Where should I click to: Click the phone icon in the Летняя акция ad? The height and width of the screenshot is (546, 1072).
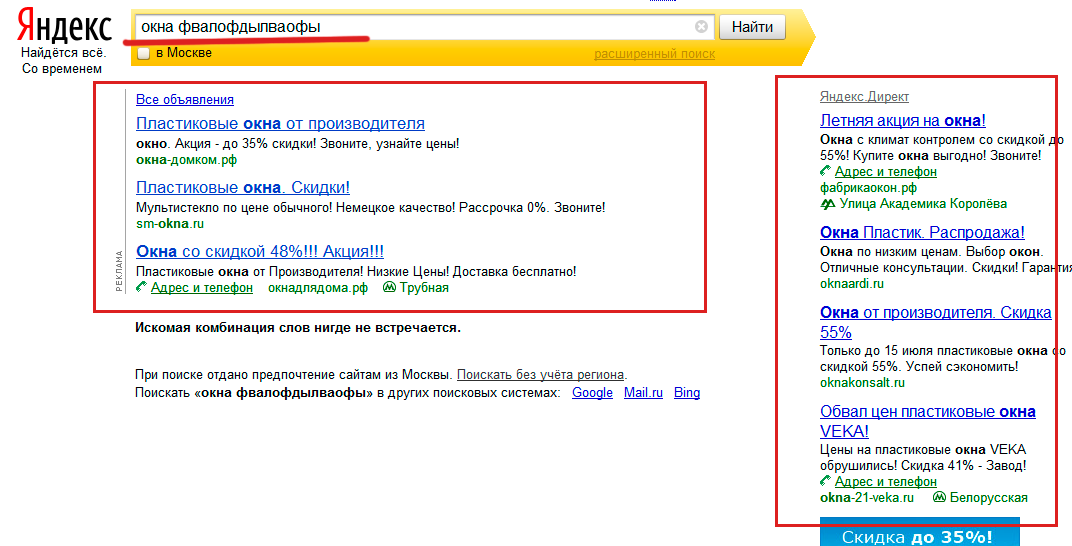[x=826, y=172]
